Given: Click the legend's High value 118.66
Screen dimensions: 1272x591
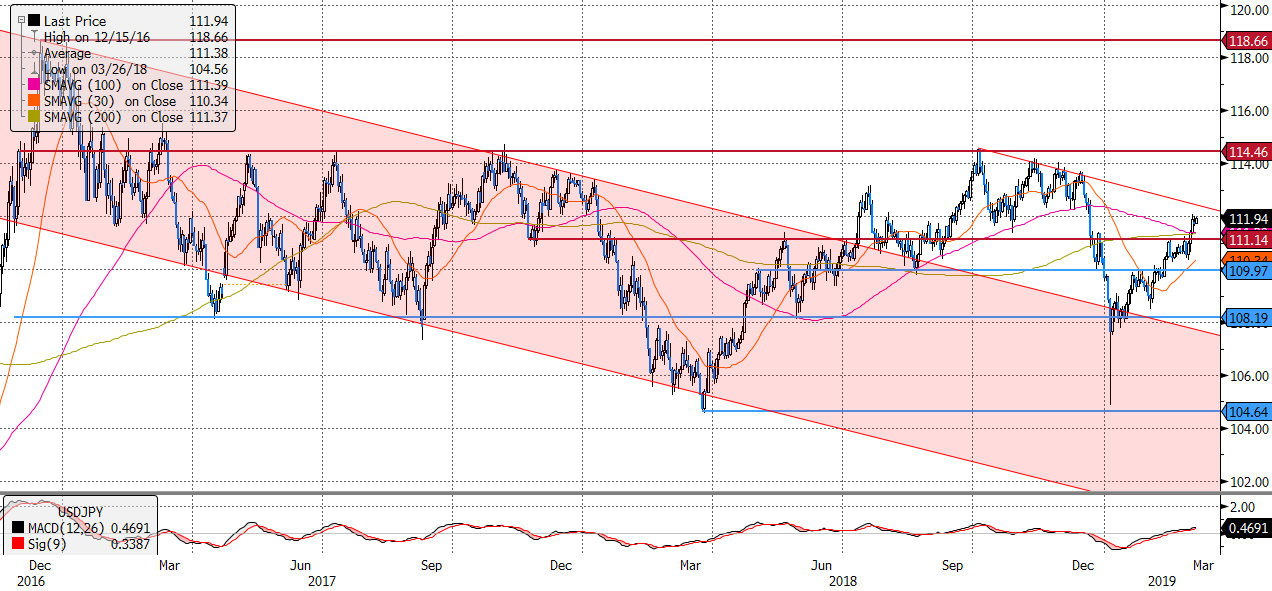Looking at the screenshot, I should 208,37.
